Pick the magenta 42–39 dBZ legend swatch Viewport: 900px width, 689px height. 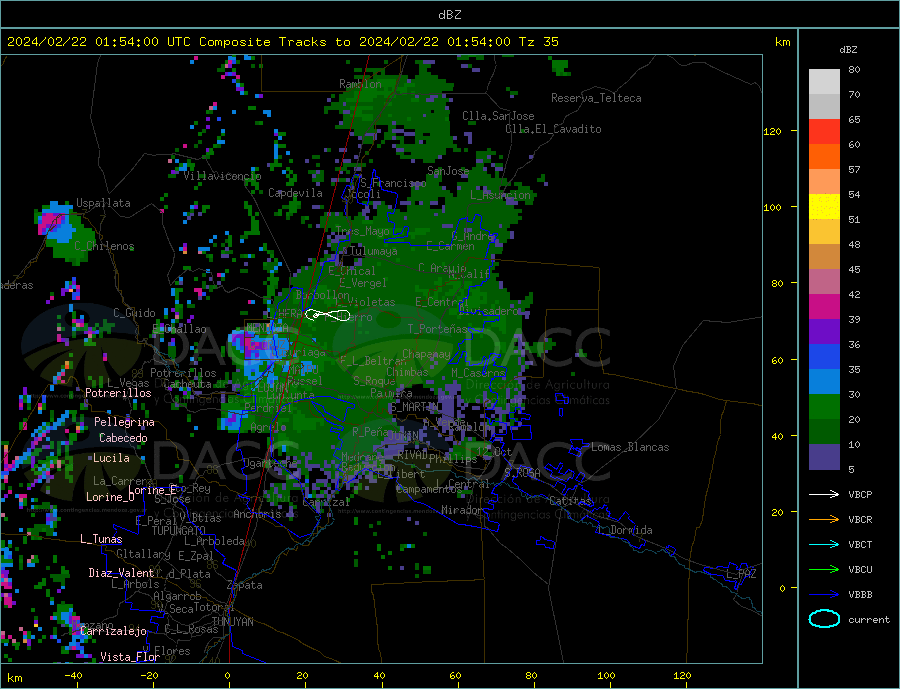pos(824,307)
